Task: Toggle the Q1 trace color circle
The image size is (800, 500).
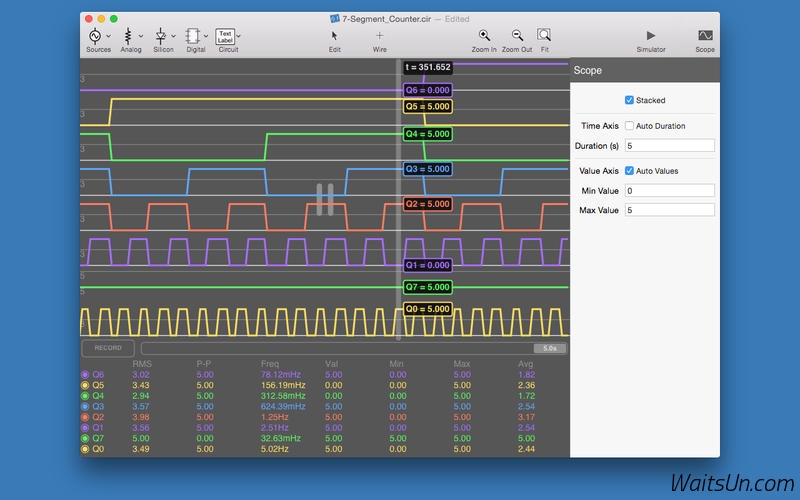Action: point(85,428)
